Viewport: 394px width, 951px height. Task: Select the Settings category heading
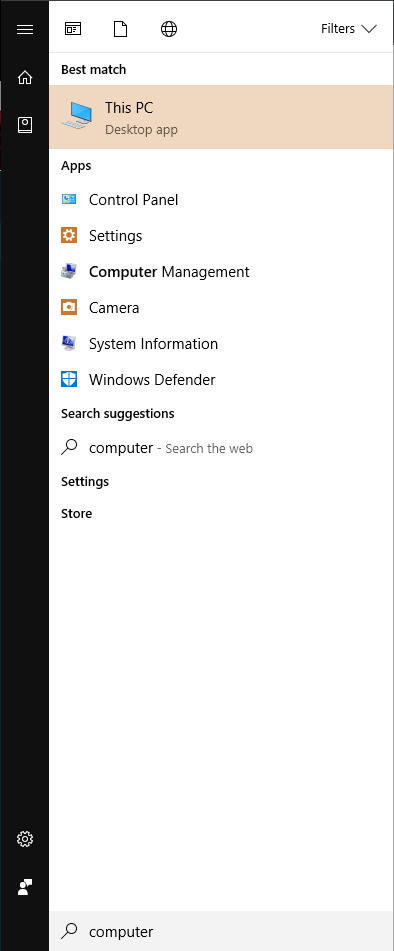[85, 482]
